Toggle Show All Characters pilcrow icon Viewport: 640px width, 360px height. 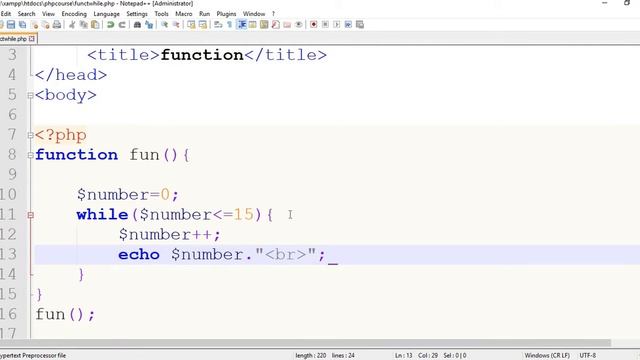click(x=230, y=25)
